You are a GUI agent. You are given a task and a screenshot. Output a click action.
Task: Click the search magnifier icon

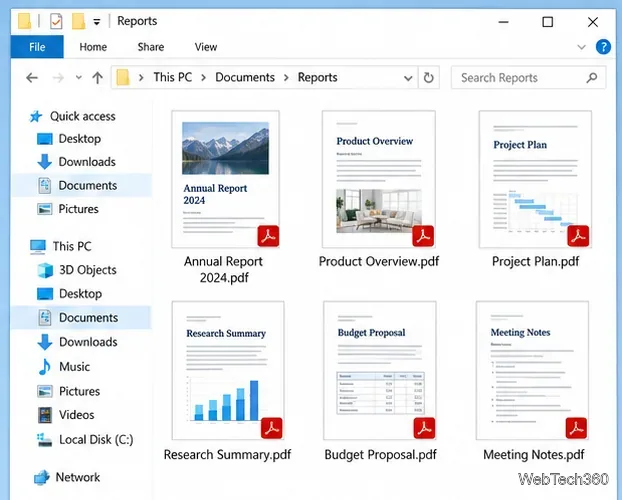tap(592, 77)
